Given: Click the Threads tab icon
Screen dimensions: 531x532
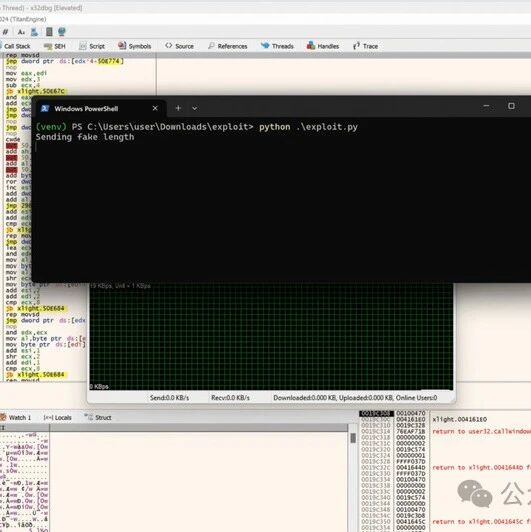Looking at the screenshot, I should click(265, 45).
